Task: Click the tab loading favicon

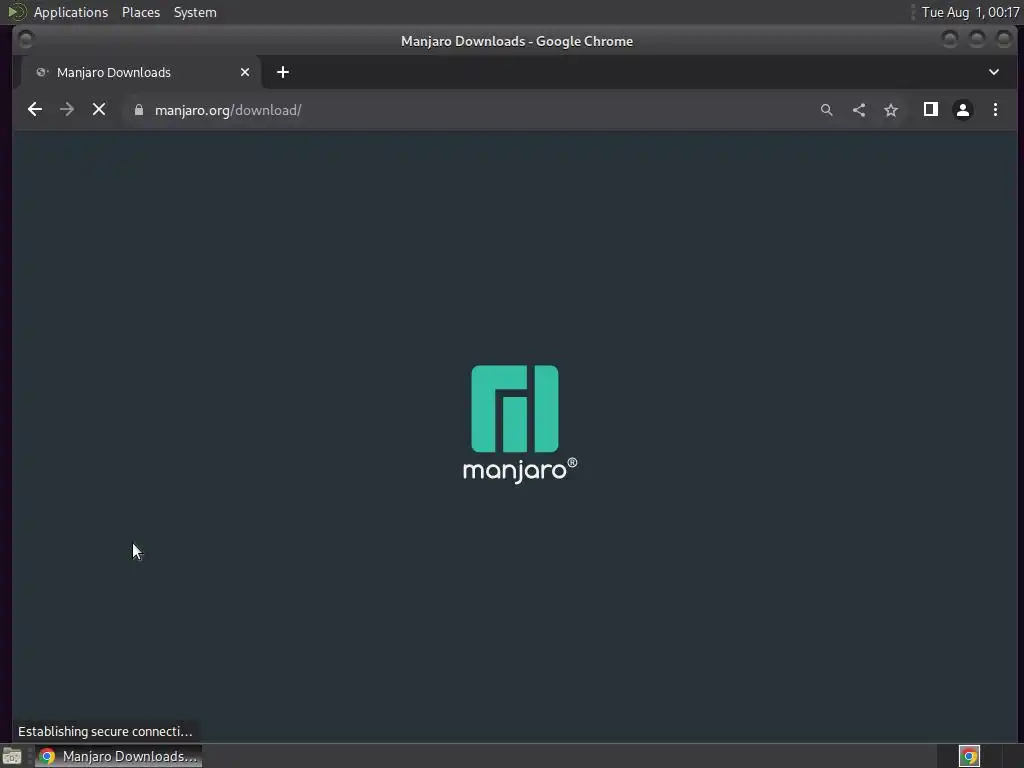Action: [42, 72]
